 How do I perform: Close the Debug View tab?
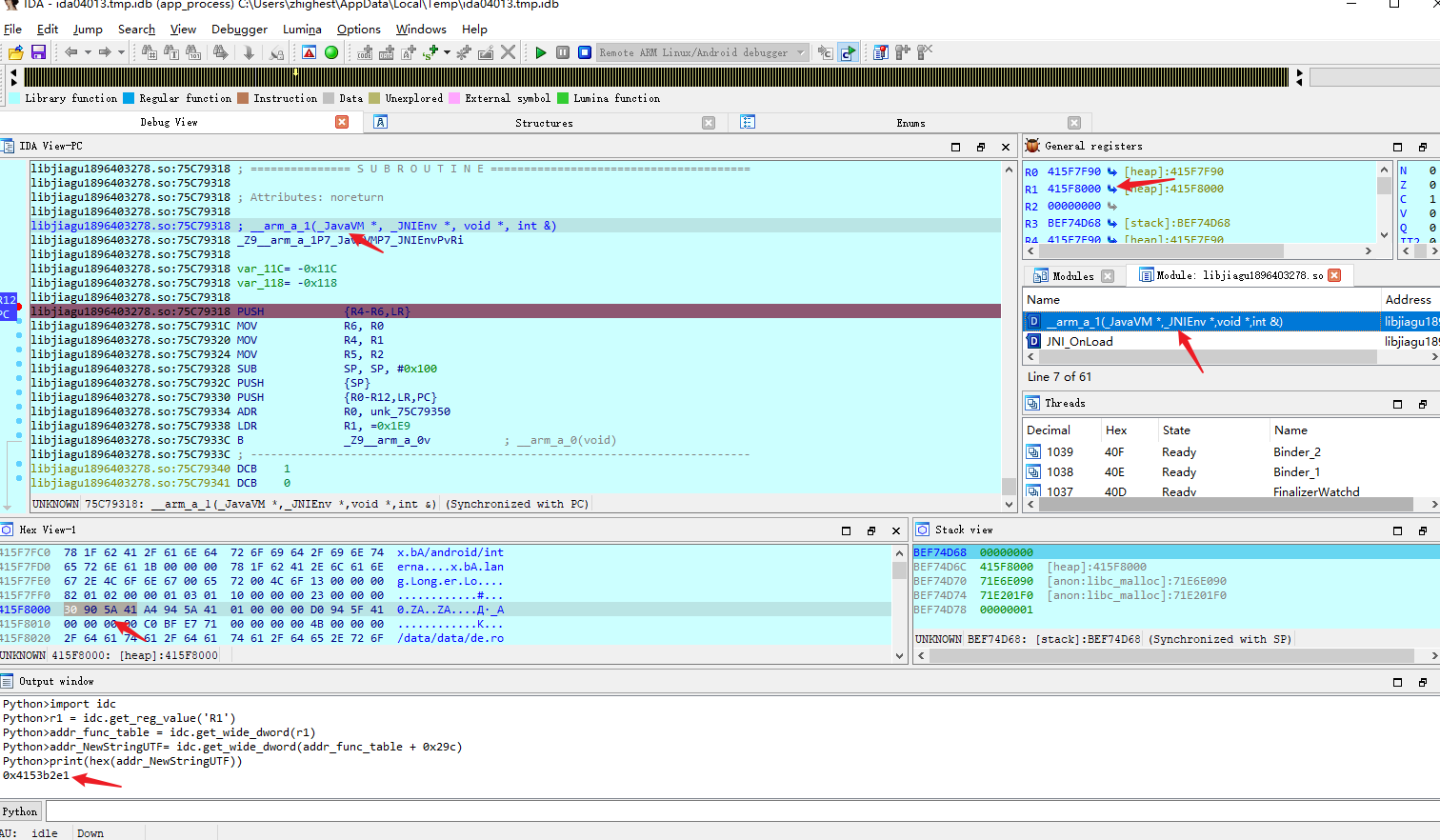point(342,122)
